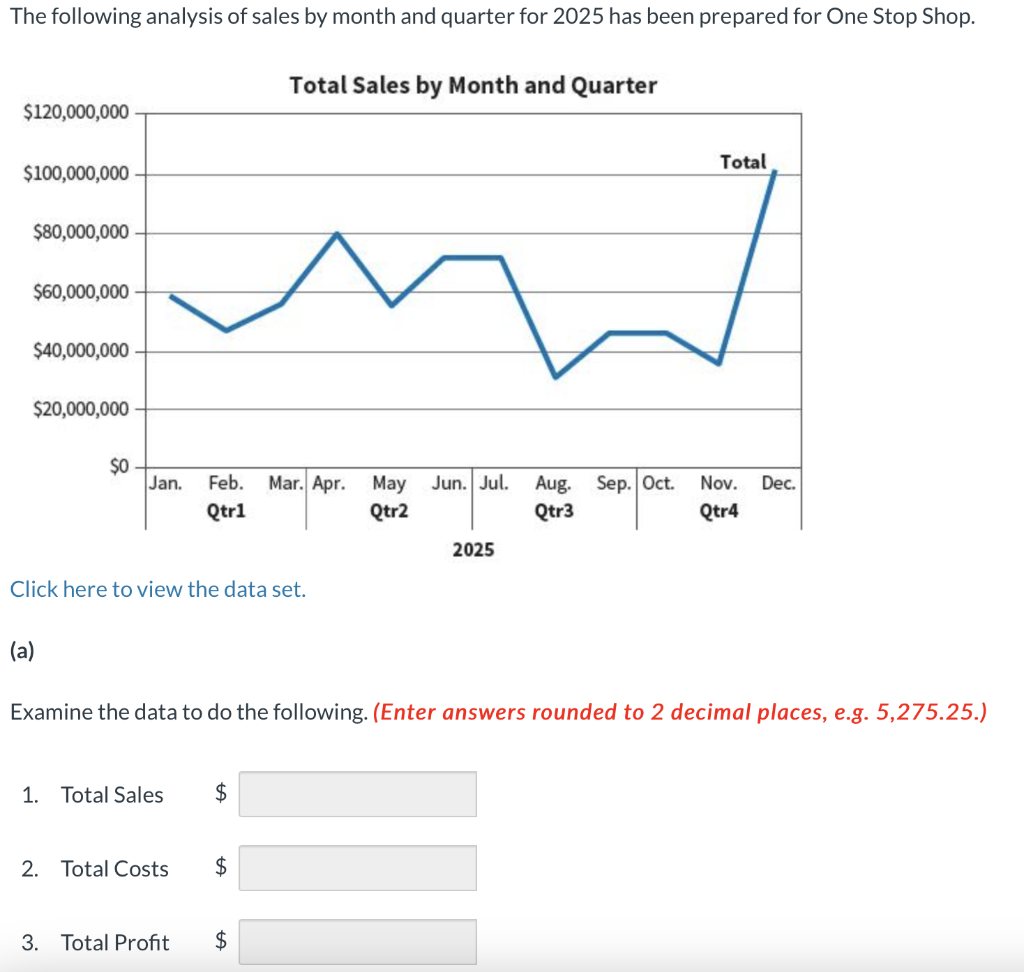
Task: Click the Total series legend label
Action: click(742, 162)
